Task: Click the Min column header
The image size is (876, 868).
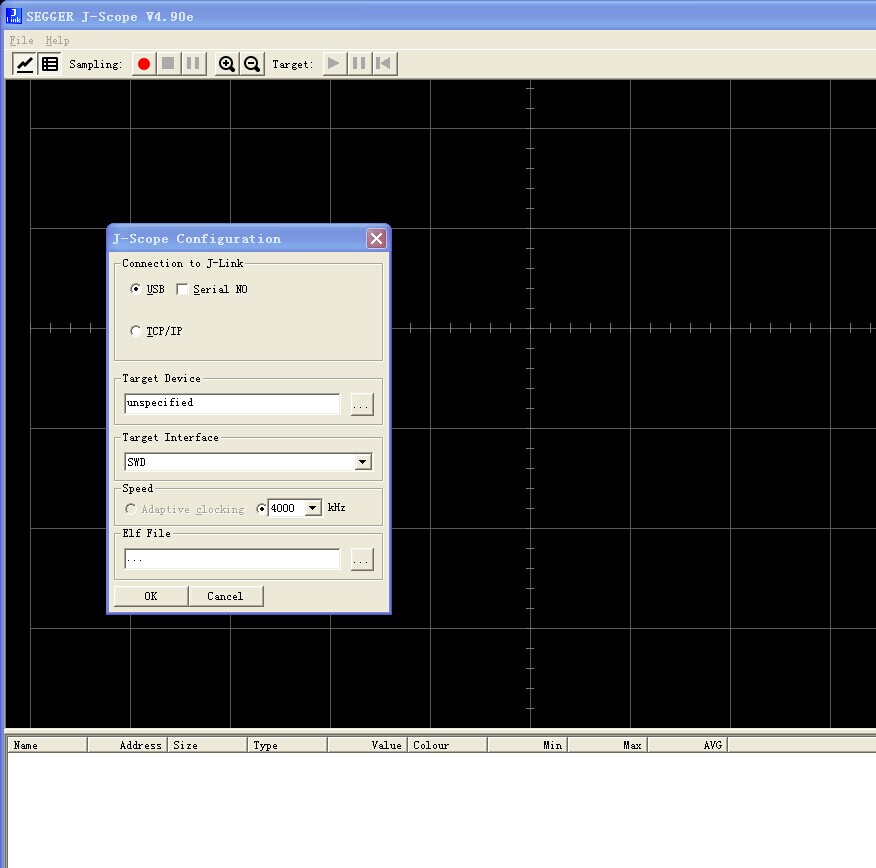Action: 527,745
